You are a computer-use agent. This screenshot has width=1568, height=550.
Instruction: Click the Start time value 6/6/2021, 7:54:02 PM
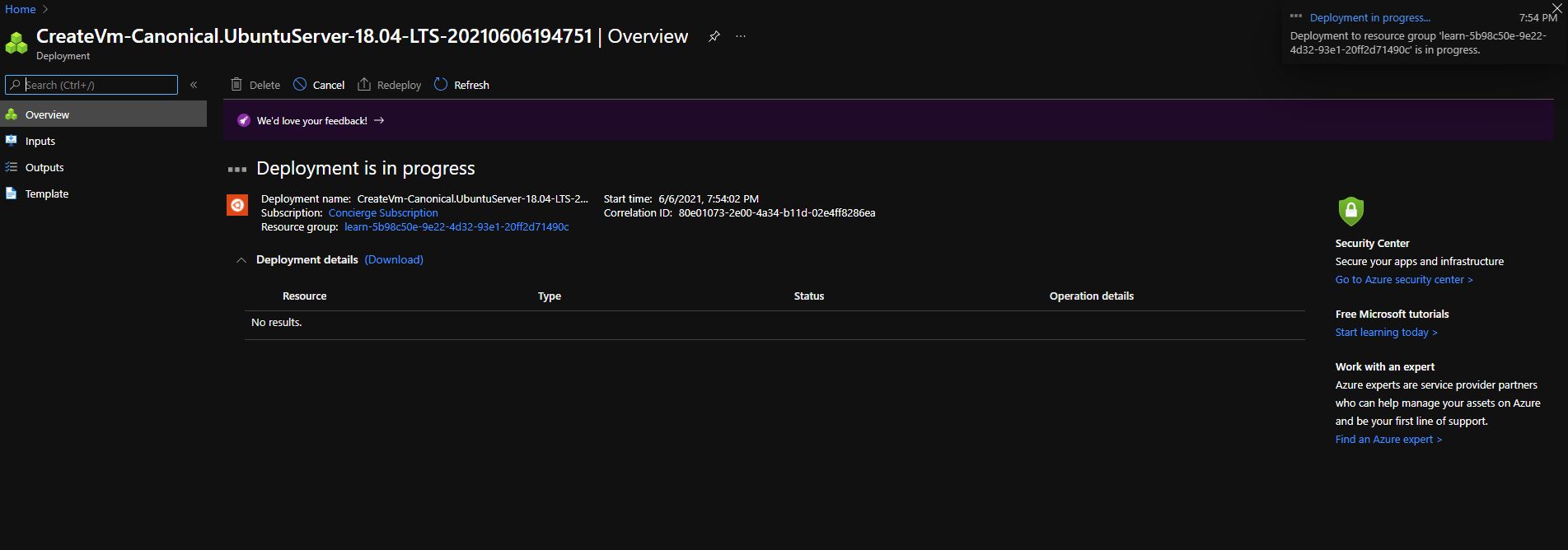(709, 198)
